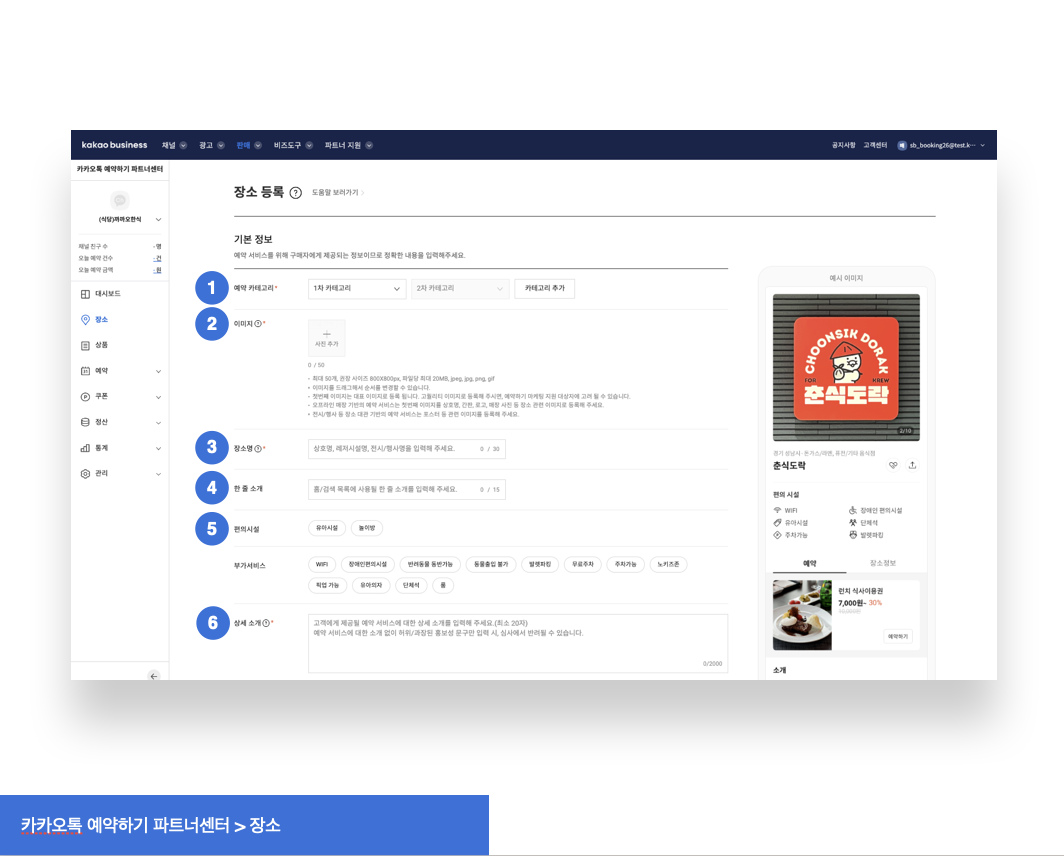This screenshot has height=856, width=1064.
Task: Click the 카테고리 추가 button
Action: pyautogui.click(x=544, y=288)
